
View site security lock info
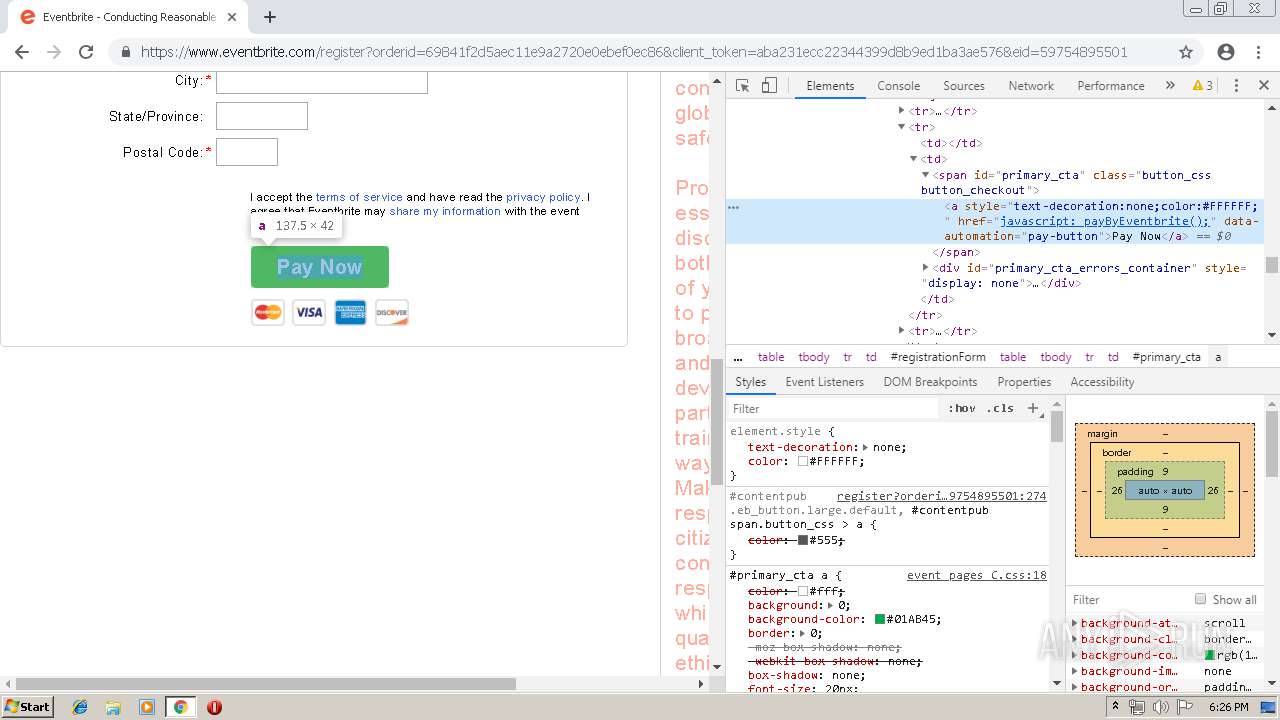(x=125, y=52)
